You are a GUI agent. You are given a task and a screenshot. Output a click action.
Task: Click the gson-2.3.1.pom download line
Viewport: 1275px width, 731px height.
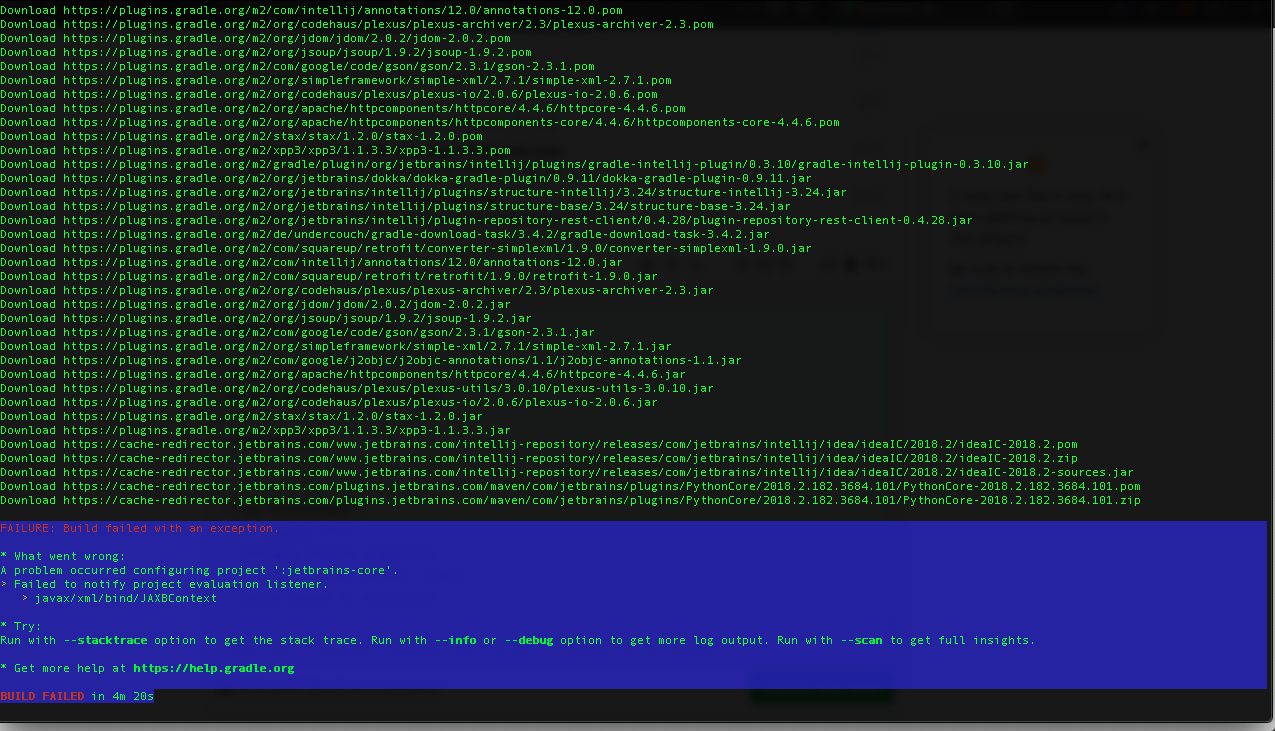pyautogui.click(x=297, y=66)
